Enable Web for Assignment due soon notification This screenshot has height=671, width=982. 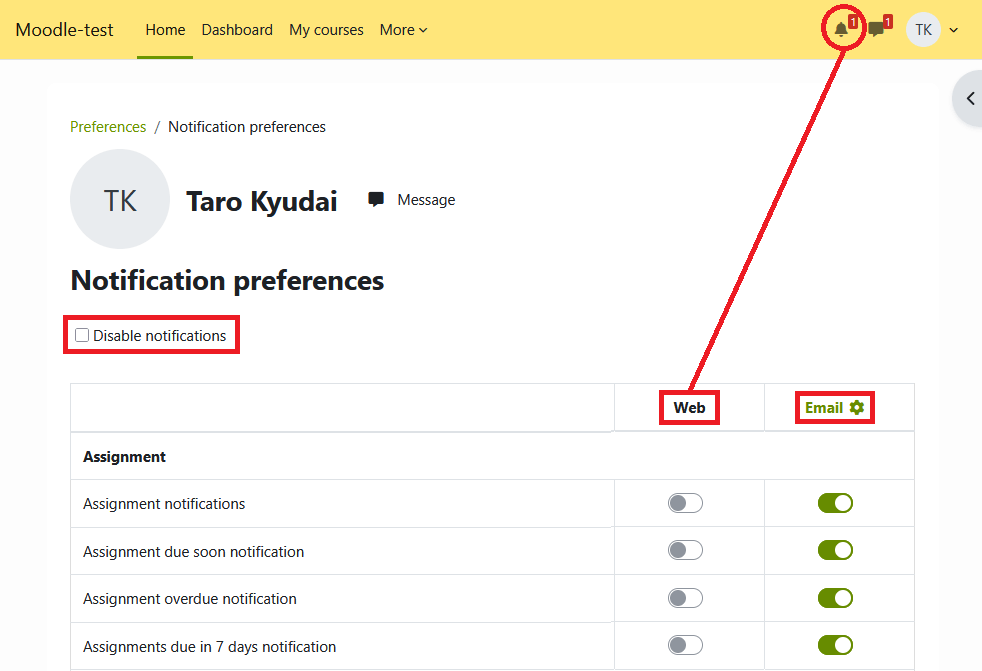pos(685,551)
